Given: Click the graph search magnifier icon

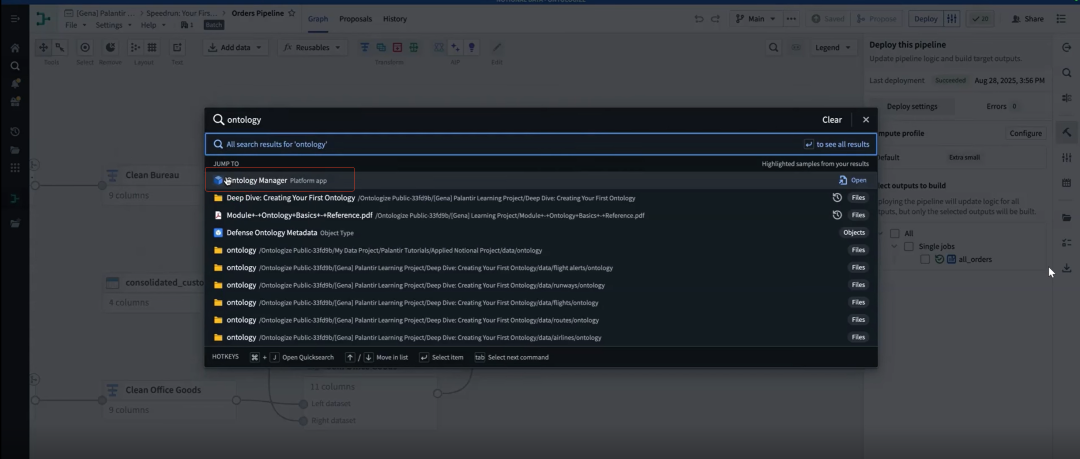Looking at the screenshot, I should pos(773,48).
